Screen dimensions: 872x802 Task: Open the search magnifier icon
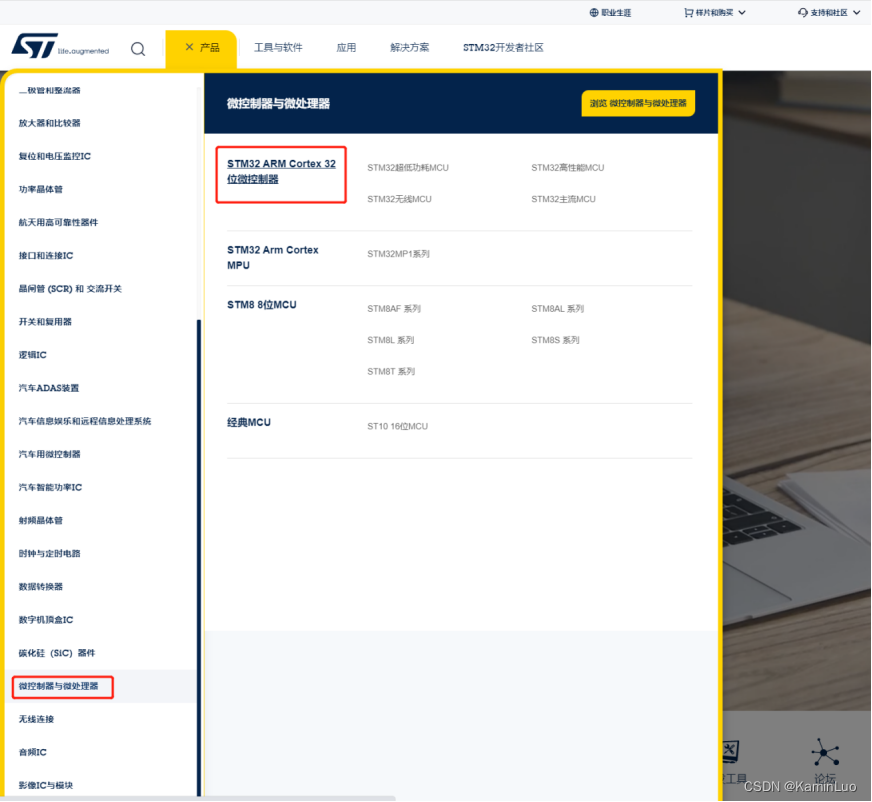pos(138,49)
